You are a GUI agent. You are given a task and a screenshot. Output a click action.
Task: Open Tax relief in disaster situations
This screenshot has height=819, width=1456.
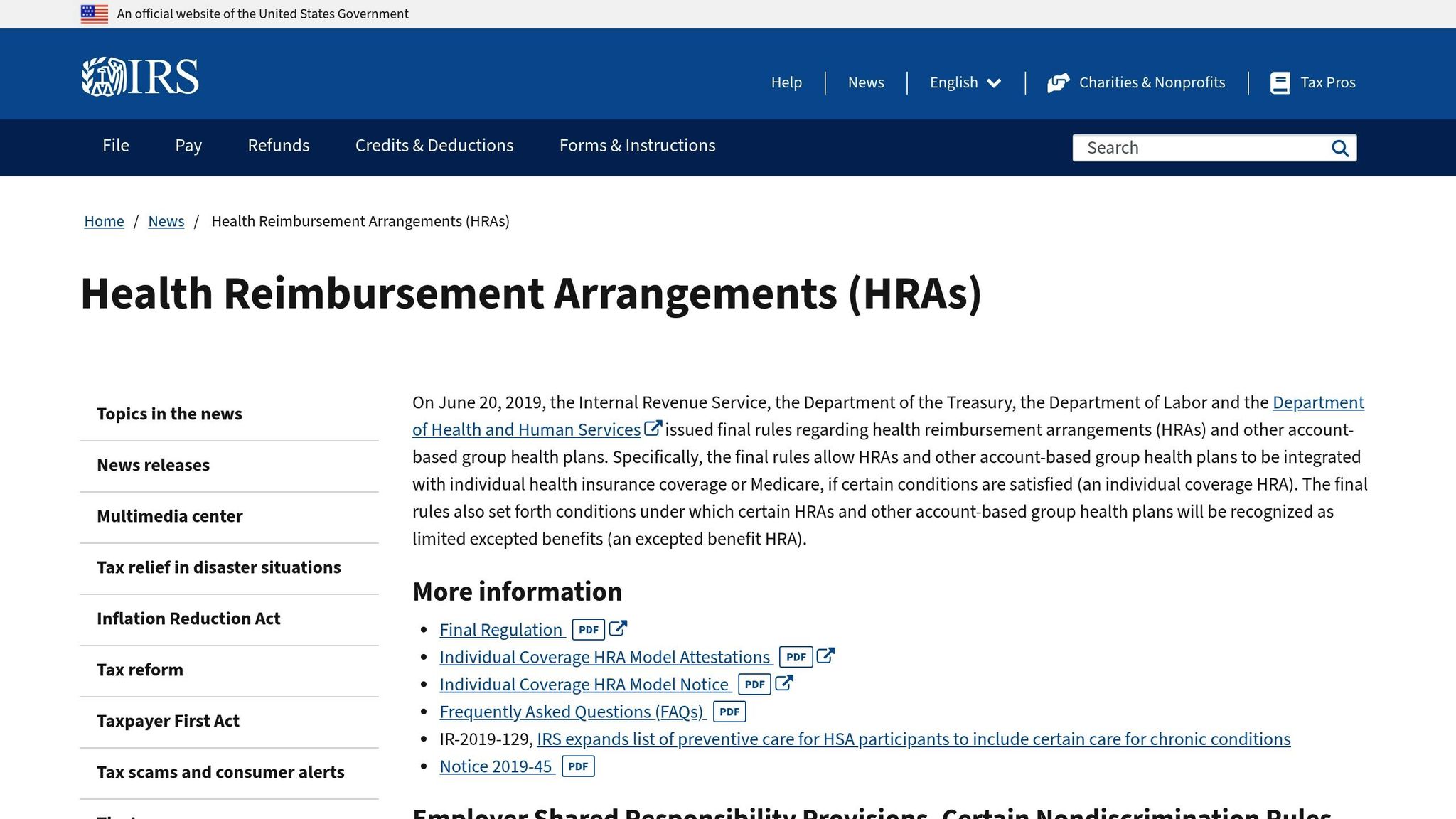pyautogui.click(x=229, y=568)
